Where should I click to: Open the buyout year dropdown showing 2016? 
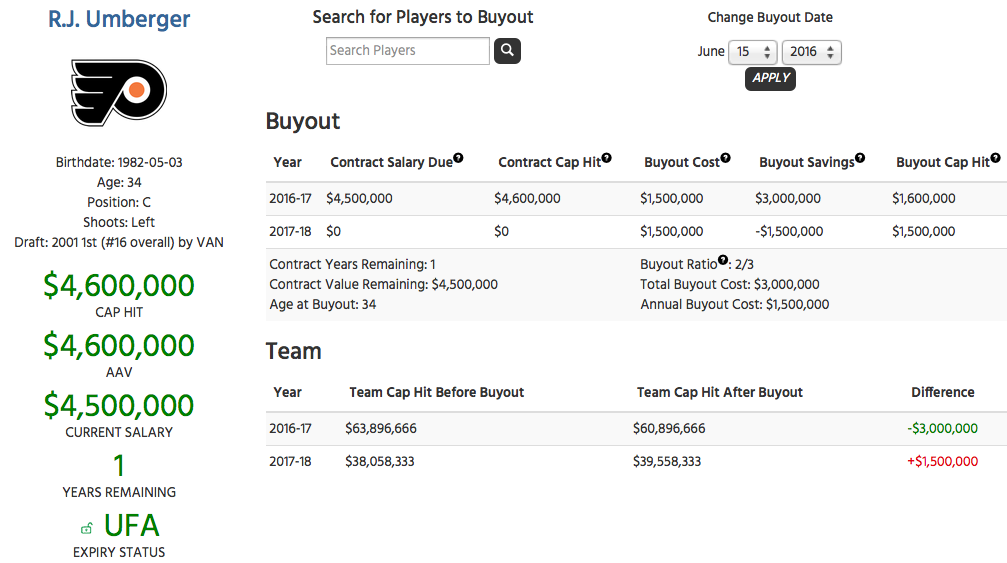(811, 52)
